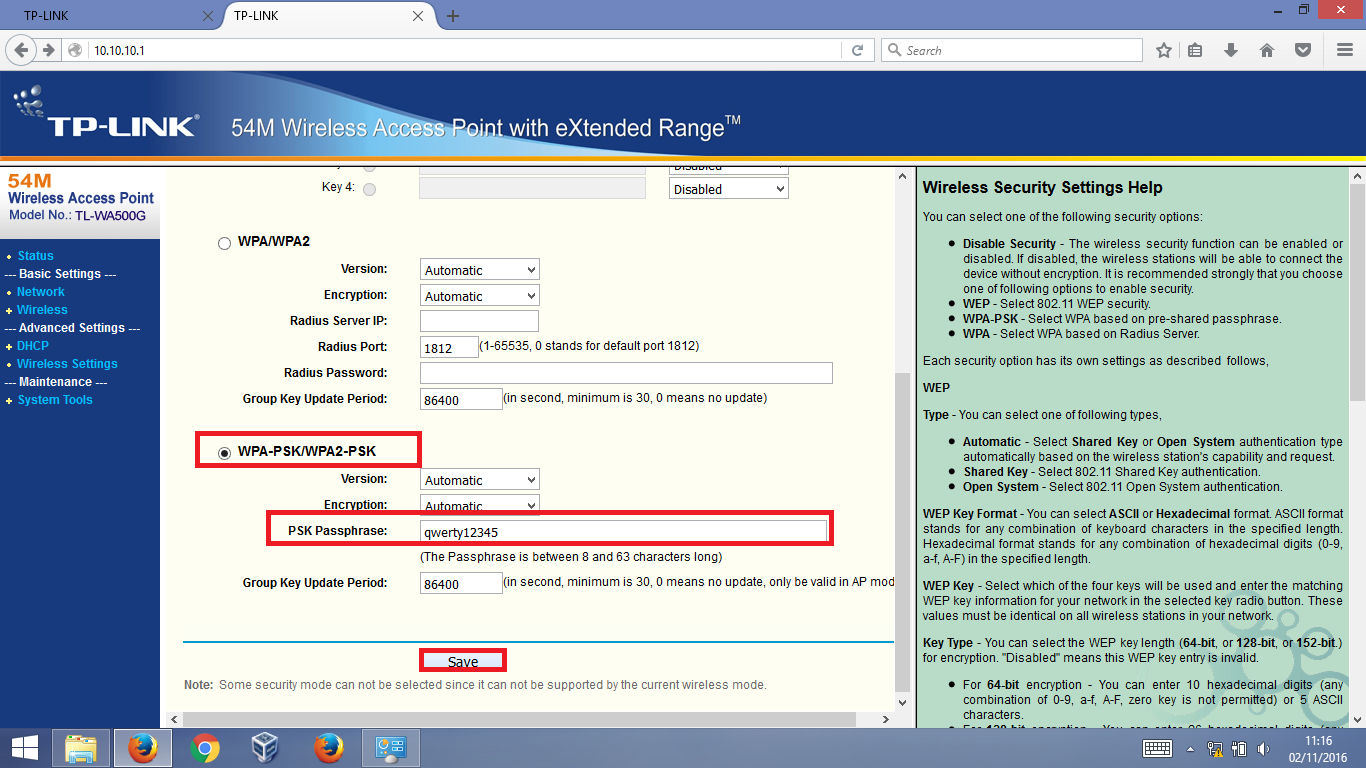Click the Firefox icon right of VirtualBox
1366x768 pixels.
point(327,748)
